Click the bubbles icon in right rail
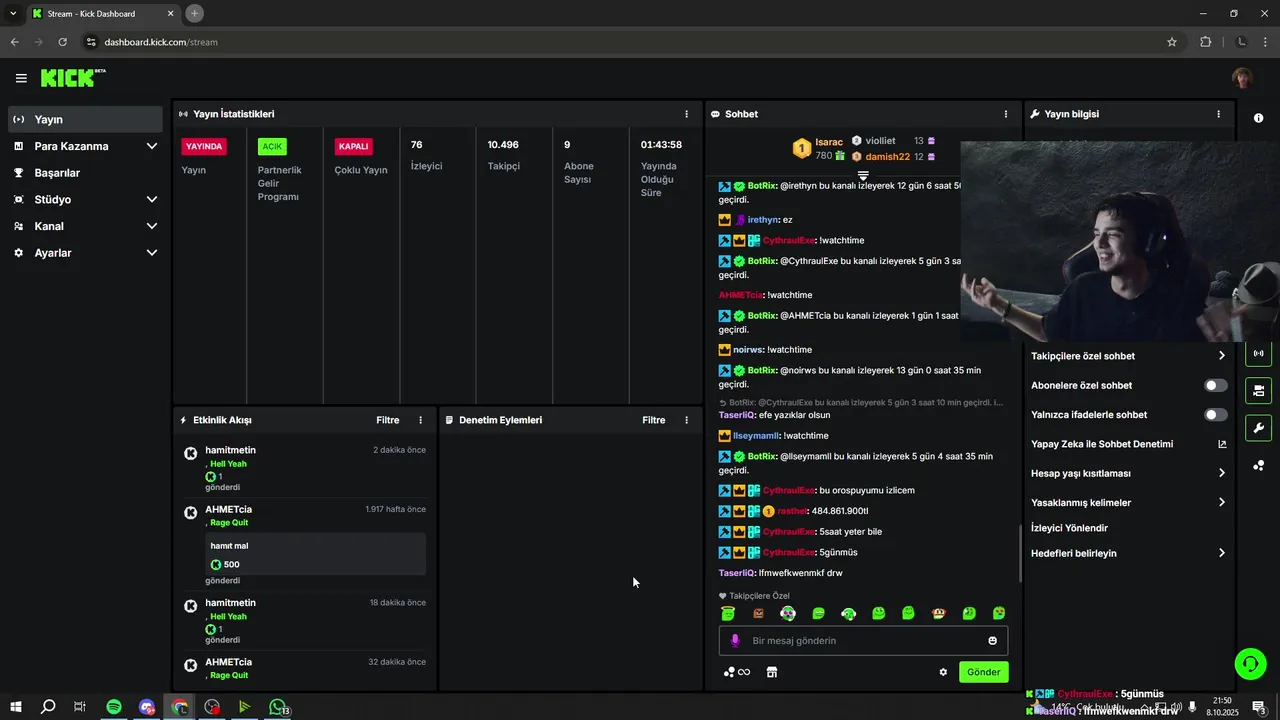Screen dimensions: 1280x720 tap(1258, 465)
